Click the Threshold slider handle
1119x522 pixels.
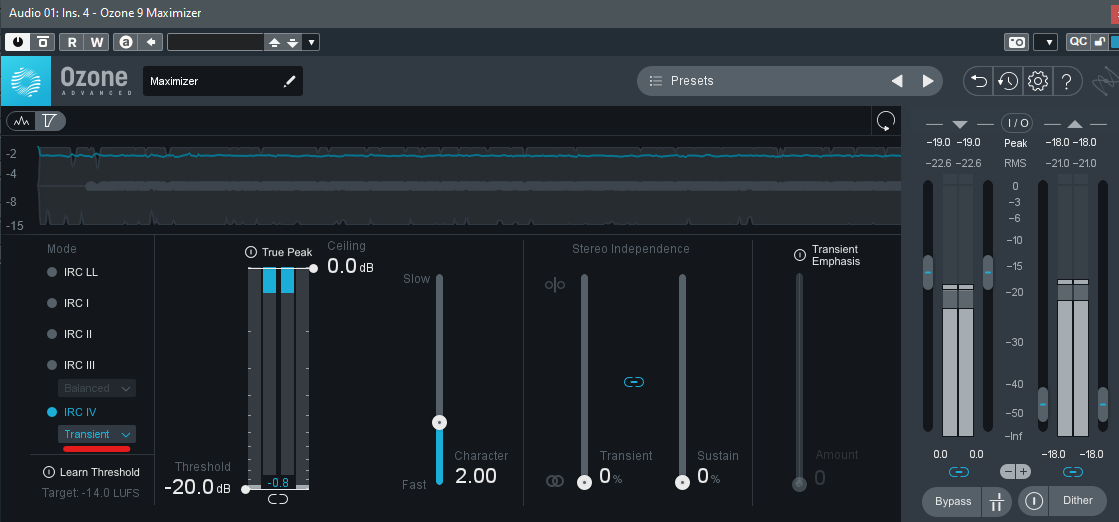click(x=245, y=489)
